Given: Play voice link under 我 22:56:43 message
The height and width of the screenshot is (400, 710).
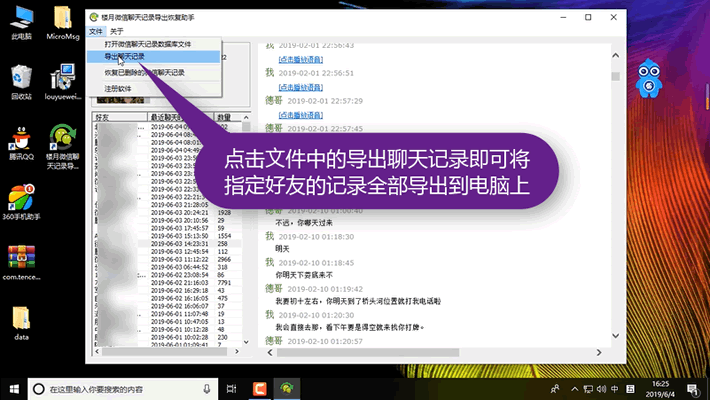Looking at the screenshot, I should pos(301,59).
